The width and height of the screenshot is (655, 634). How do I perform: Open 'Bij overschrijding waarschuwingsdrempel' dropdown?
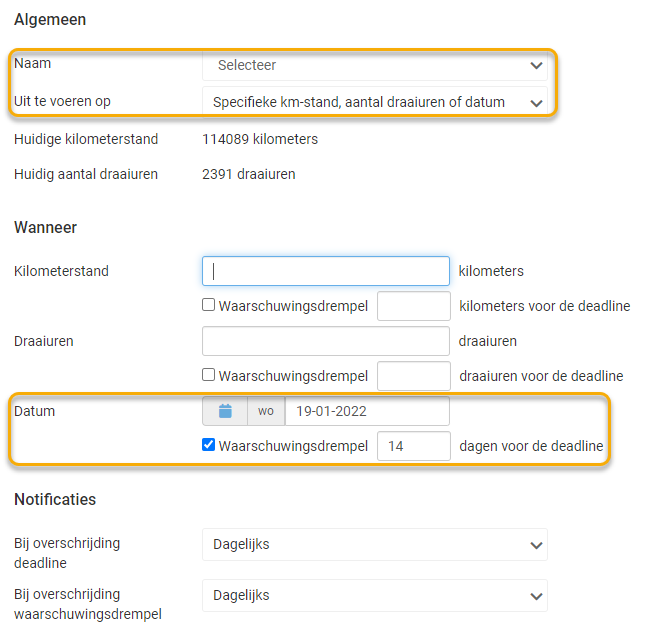[375, 595]
